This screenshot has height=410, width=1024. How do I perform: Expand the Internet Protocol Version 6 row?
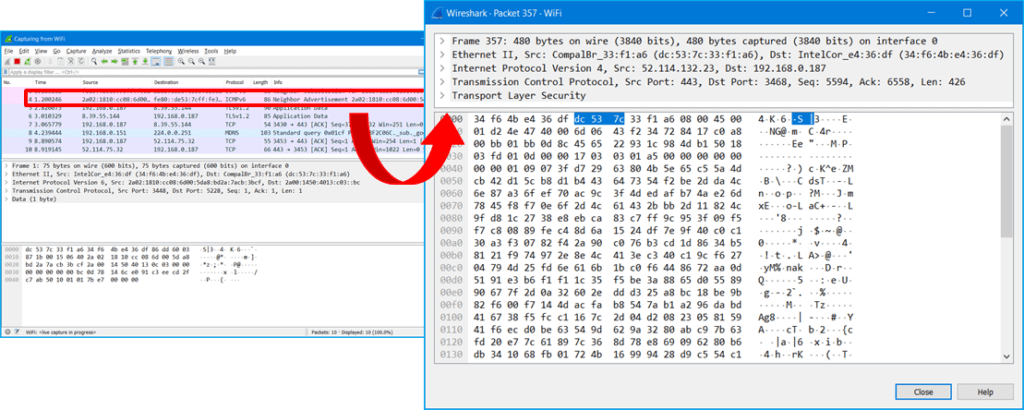pyautogui.click(x=6, y=183)
